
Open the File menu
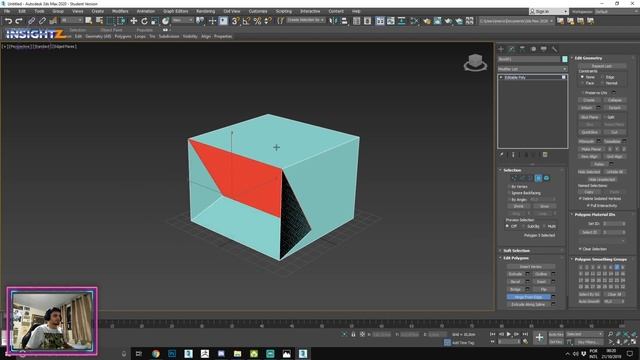[x=7, y=11]
